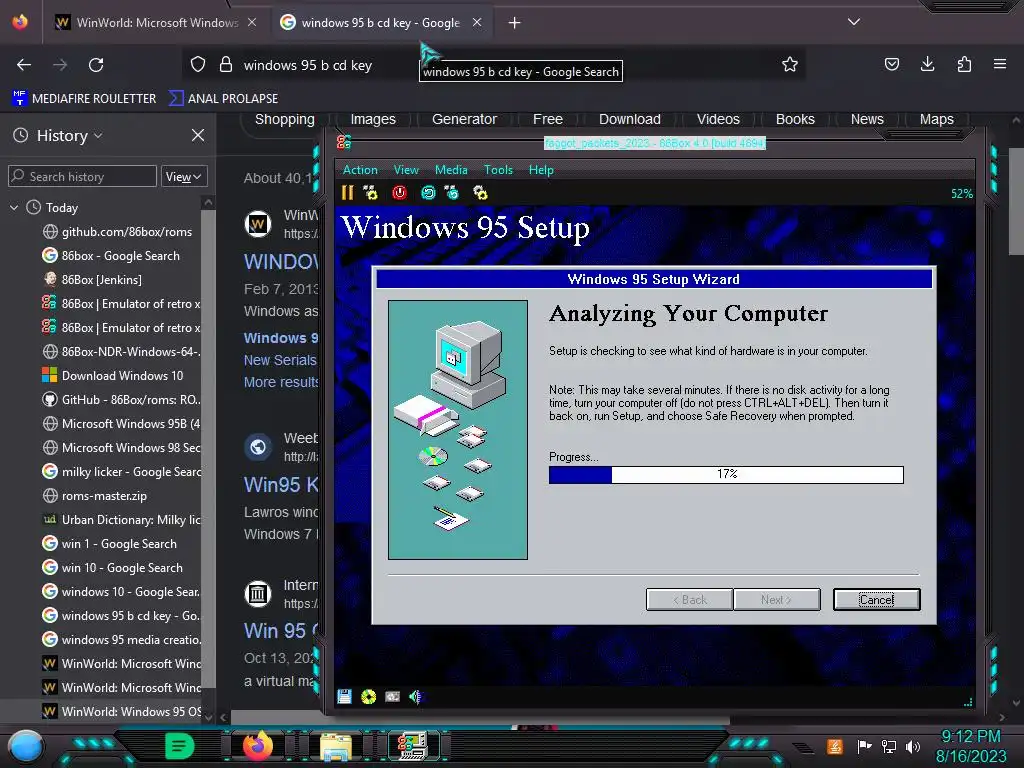1024x768 pixels.
Task: Click the padlock site information icon
Action: tap(226, 65)
